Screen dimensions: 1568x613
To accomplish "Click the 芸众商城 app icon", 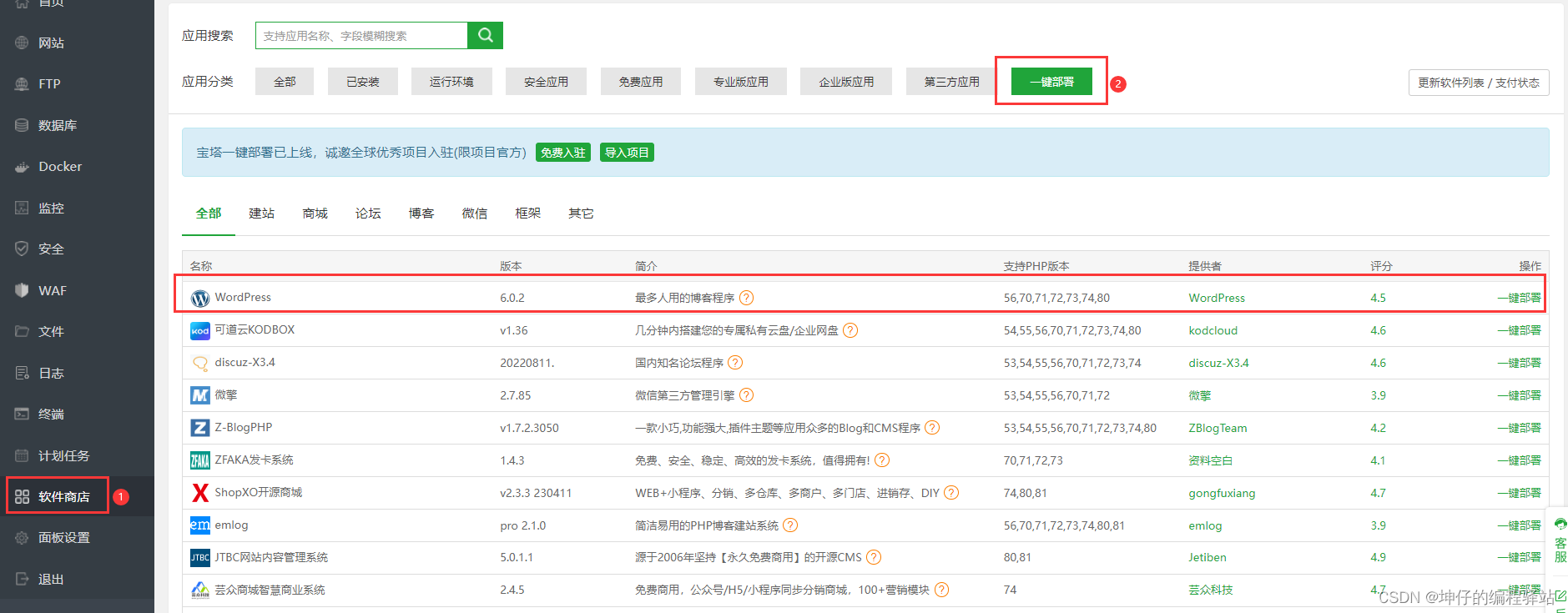I will coord(200,590).
